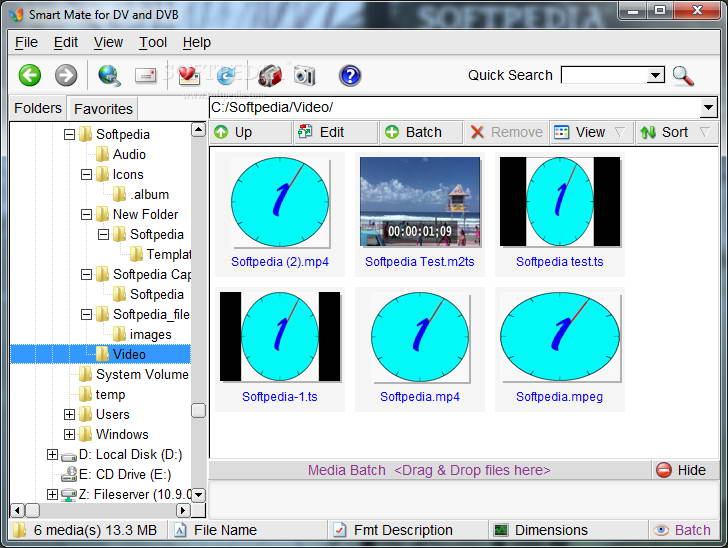This screenshot has height=548, width=728.
Task: Expand the Users folder node
Action: (x=69, y=414)
